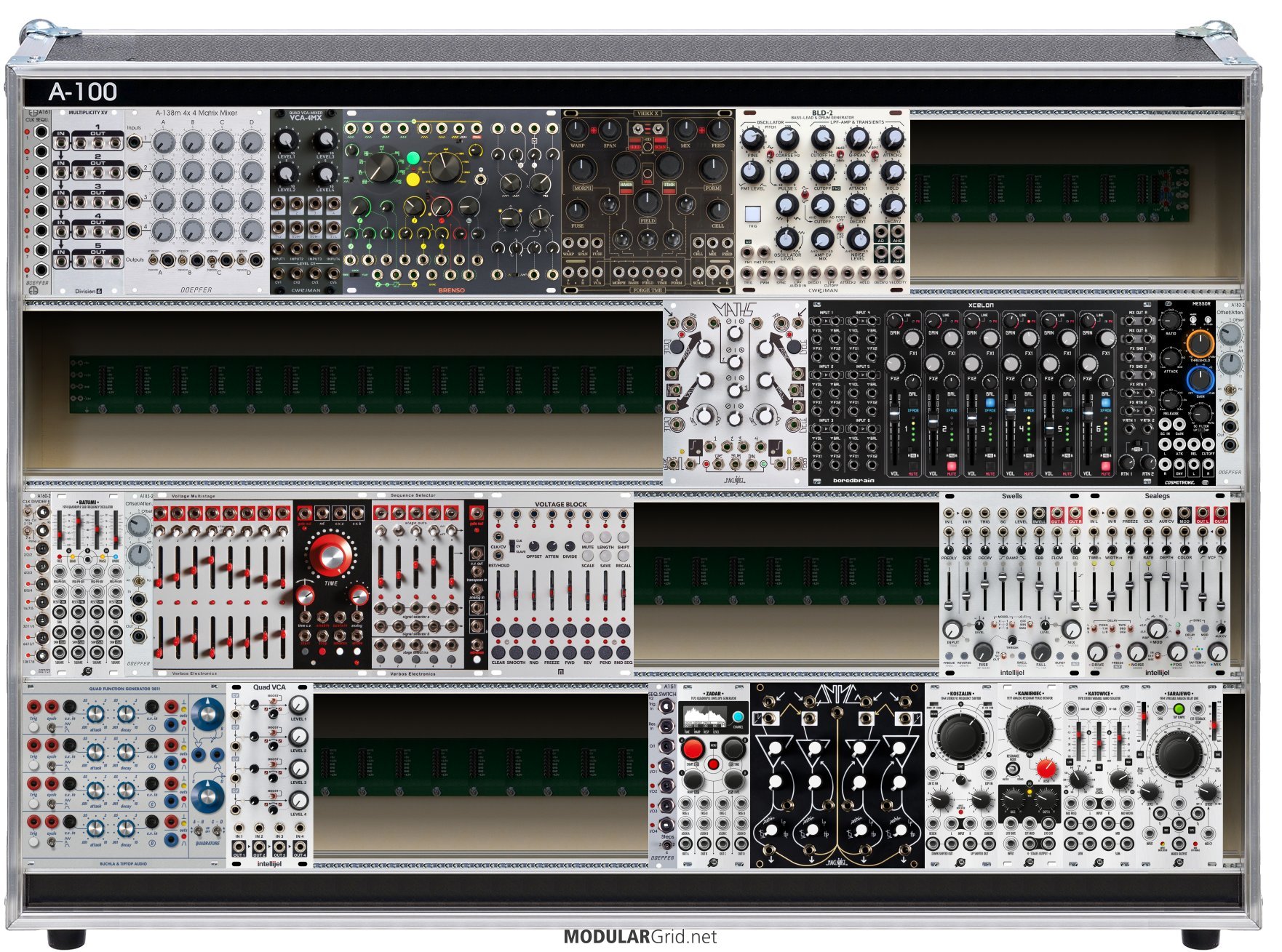Image resolution: width=1282 pixels, height=952 pixels.
Task: Select the Quad Function Generator 281t module
Action: pyautogui.click(x=124, y=775)
